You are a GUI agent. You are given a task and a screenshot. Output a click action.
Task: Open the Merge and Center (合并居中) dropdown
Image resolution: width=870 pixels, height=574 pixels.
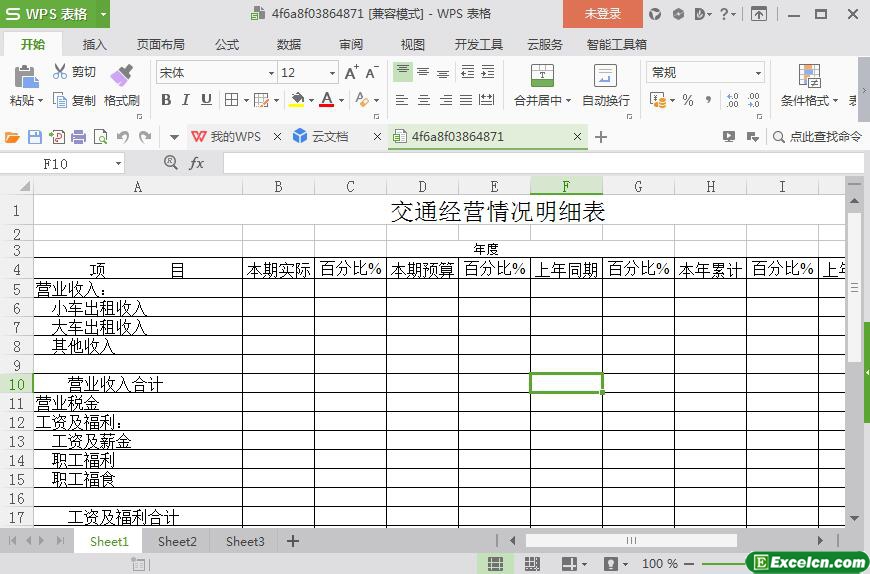568,101
